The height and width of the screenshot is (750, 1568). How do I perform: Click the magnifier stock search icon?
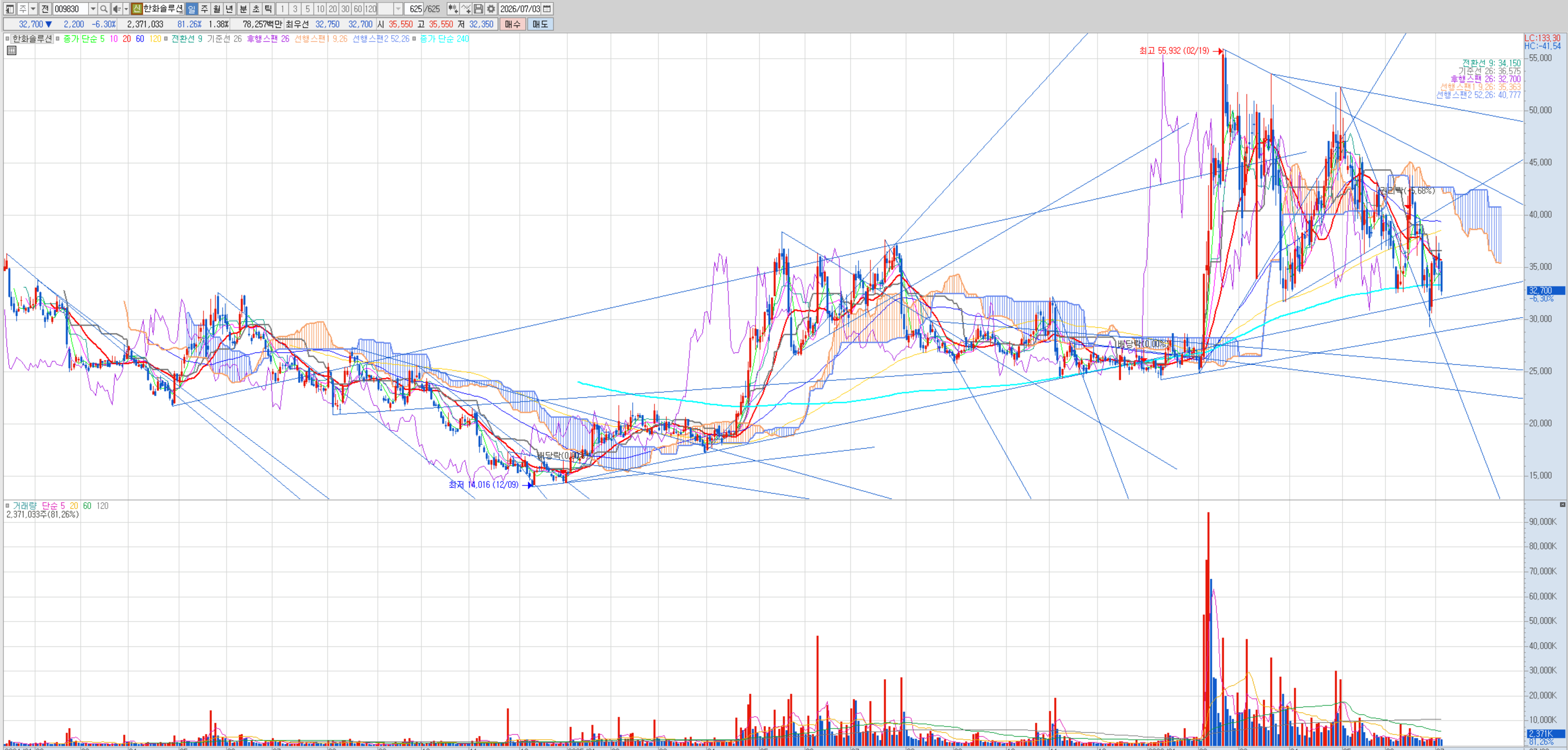point(104,8)
